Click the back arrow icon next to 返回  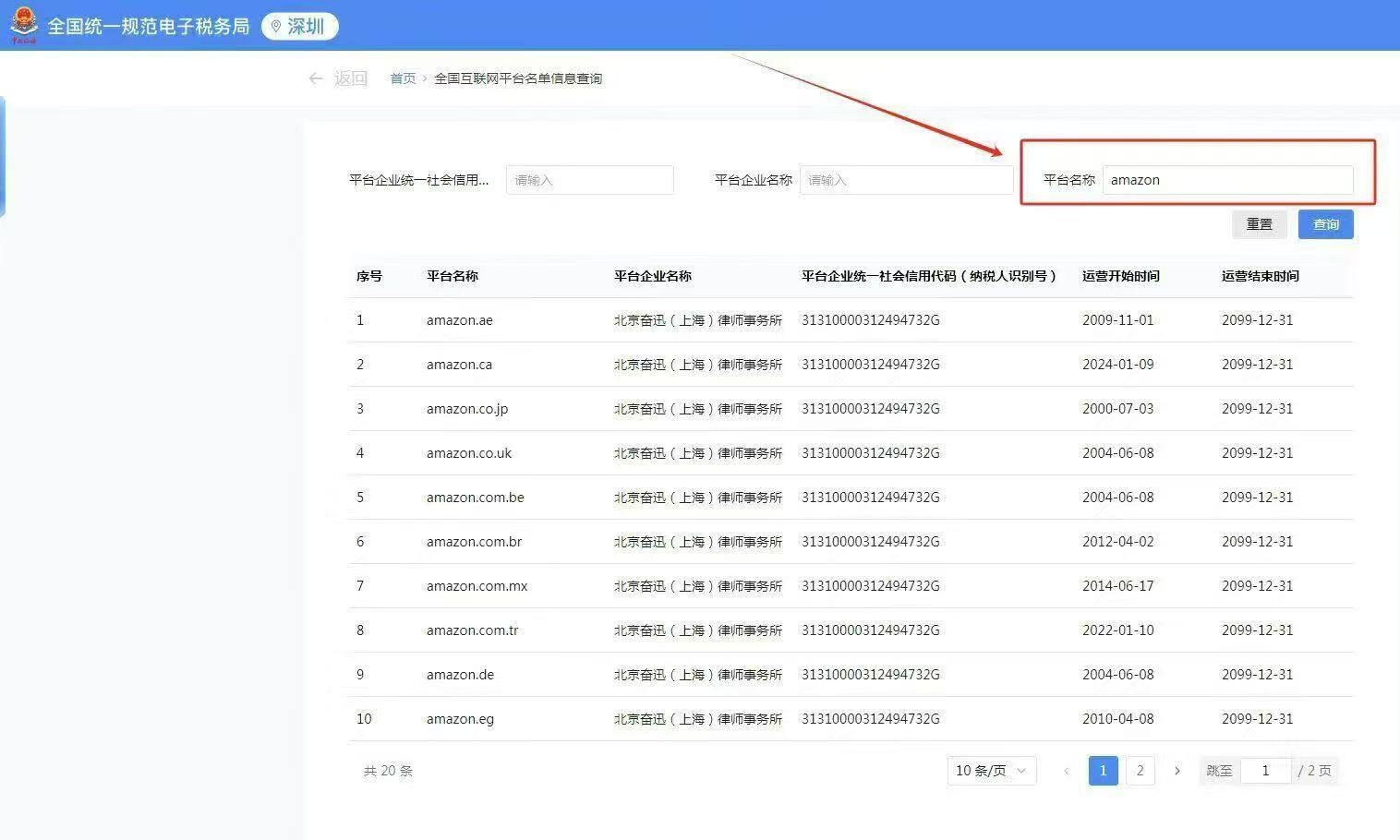click(x=316, y=78)
